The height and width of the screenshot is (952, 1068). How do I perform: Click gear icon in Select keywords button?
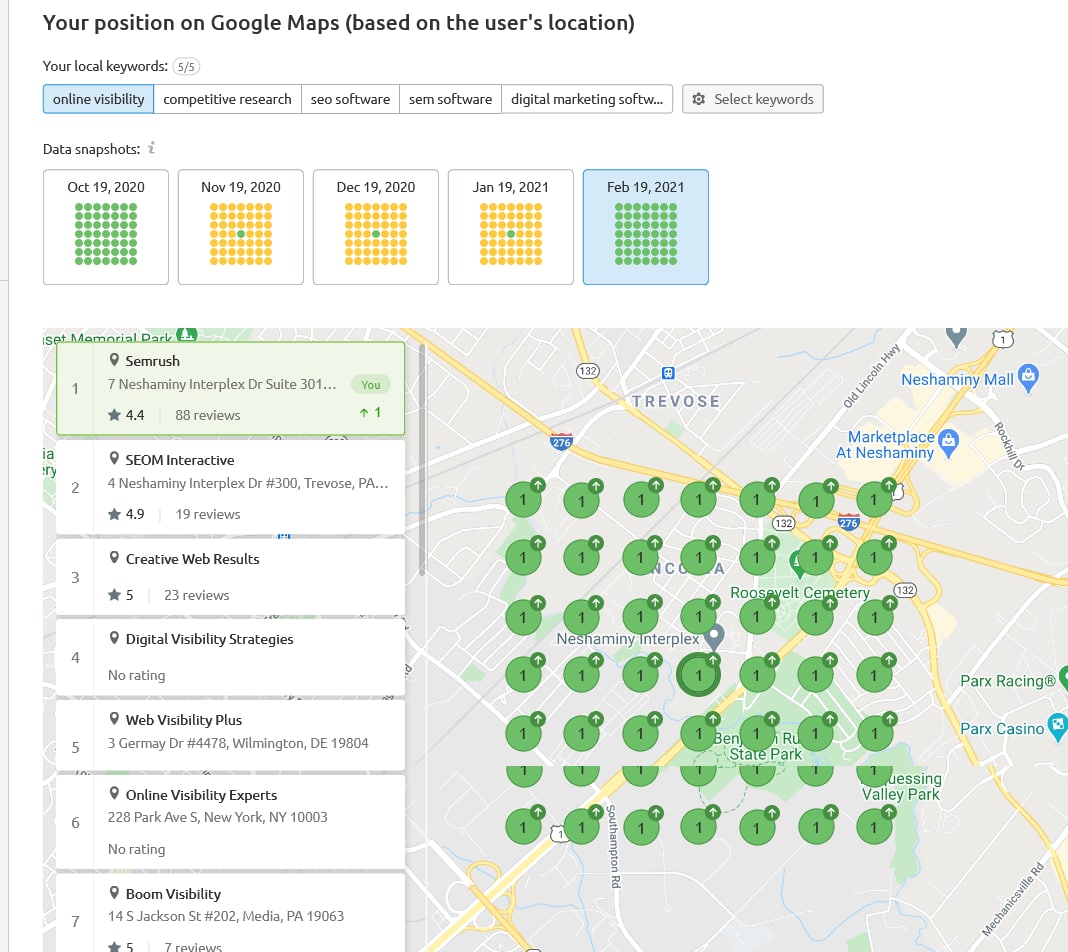699,99
